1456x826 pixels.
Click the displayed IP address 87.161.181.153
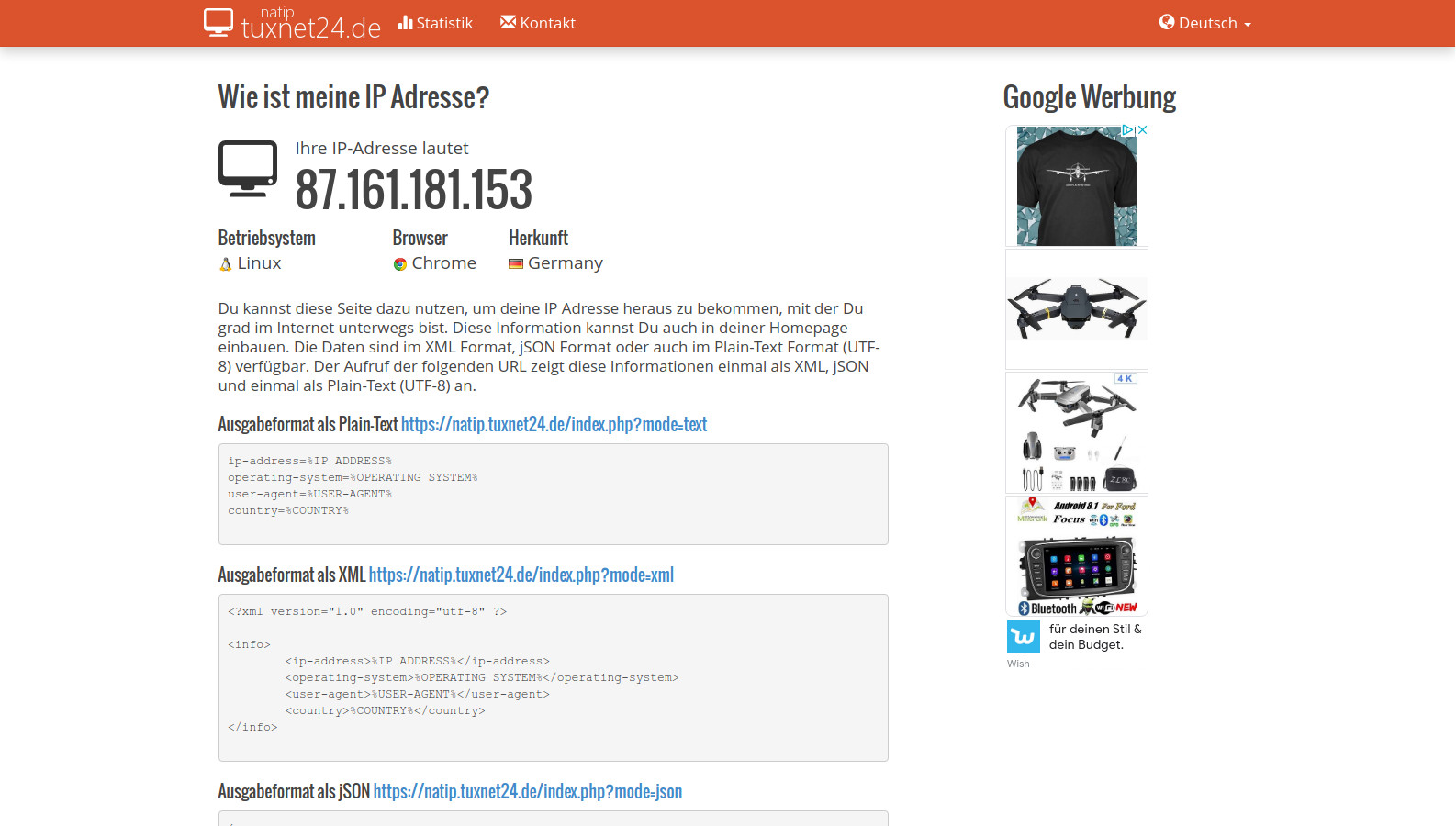pos(413,190)
